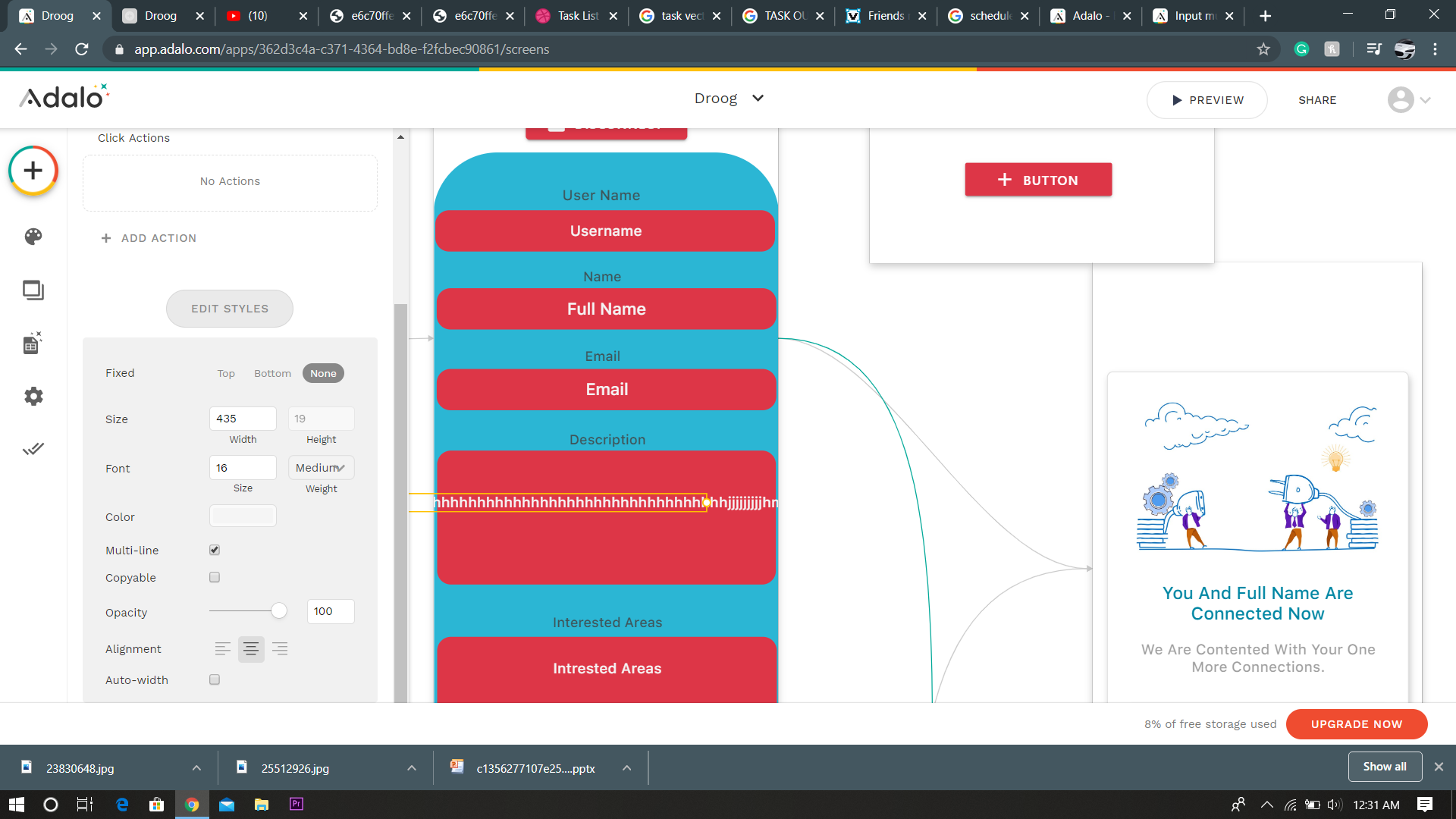
Task: Open the Publish checkmarks icon
Action: pyautogui.click(x=33, y=449)
